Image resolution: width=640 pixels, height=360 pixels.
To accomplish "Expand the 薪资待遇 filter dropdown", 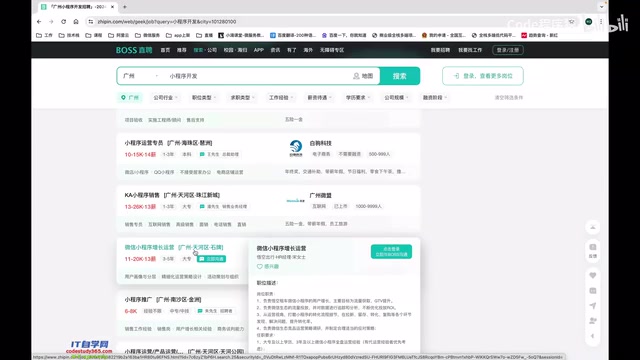I will 320,98.
